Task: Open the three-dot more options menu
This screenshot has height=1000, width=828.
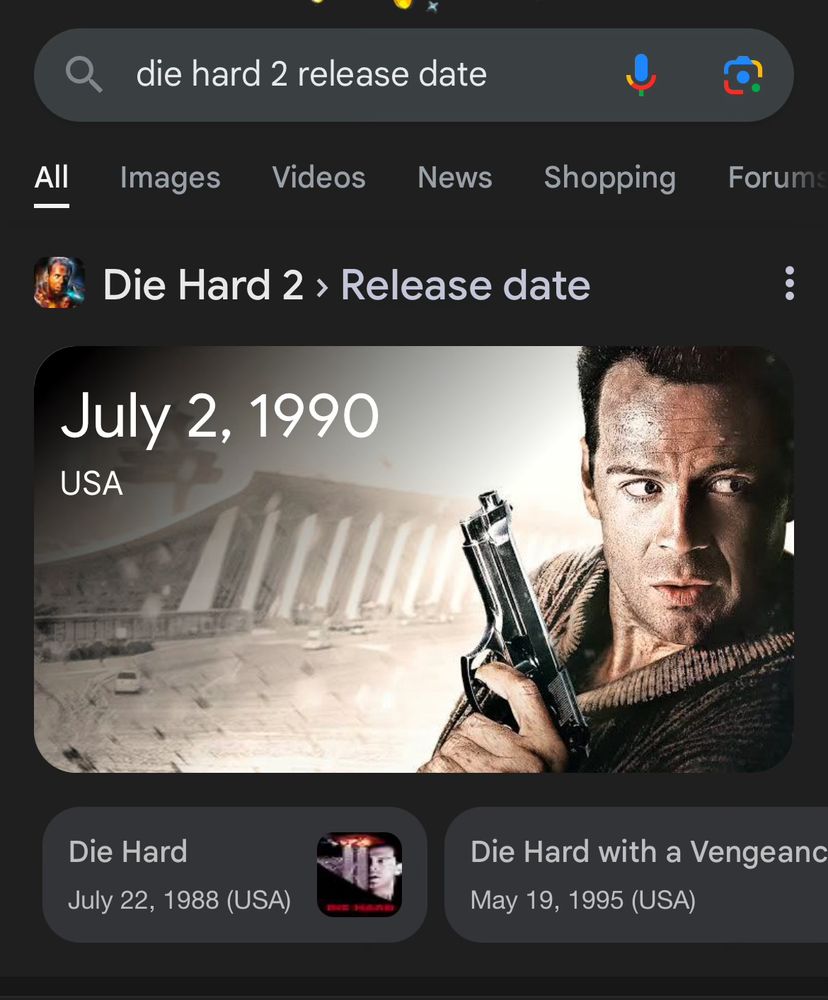Action: [789, 283]
